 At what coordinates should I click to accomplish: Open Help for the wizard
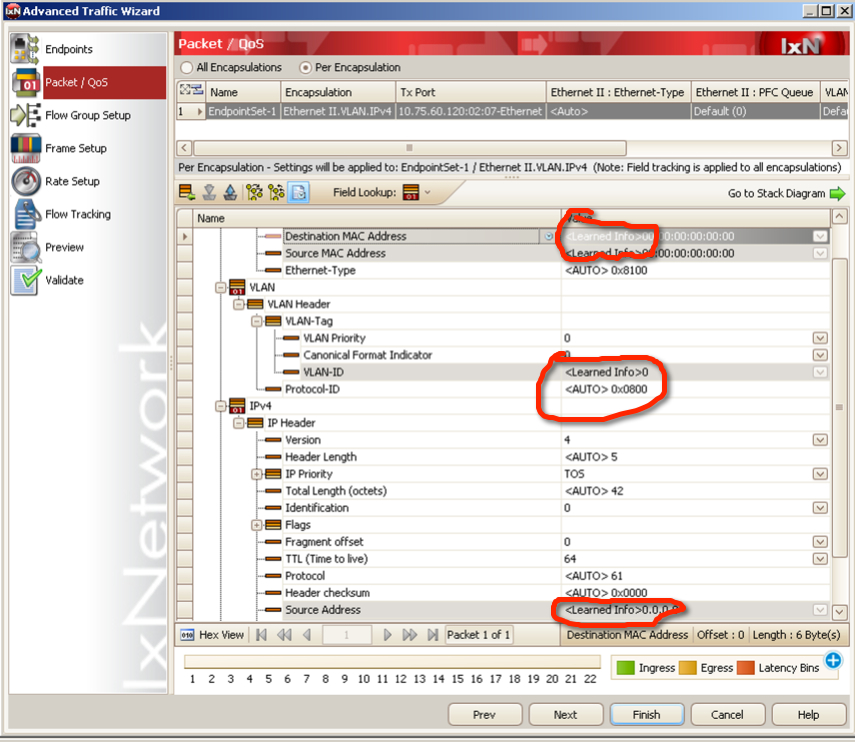(809, 715)
